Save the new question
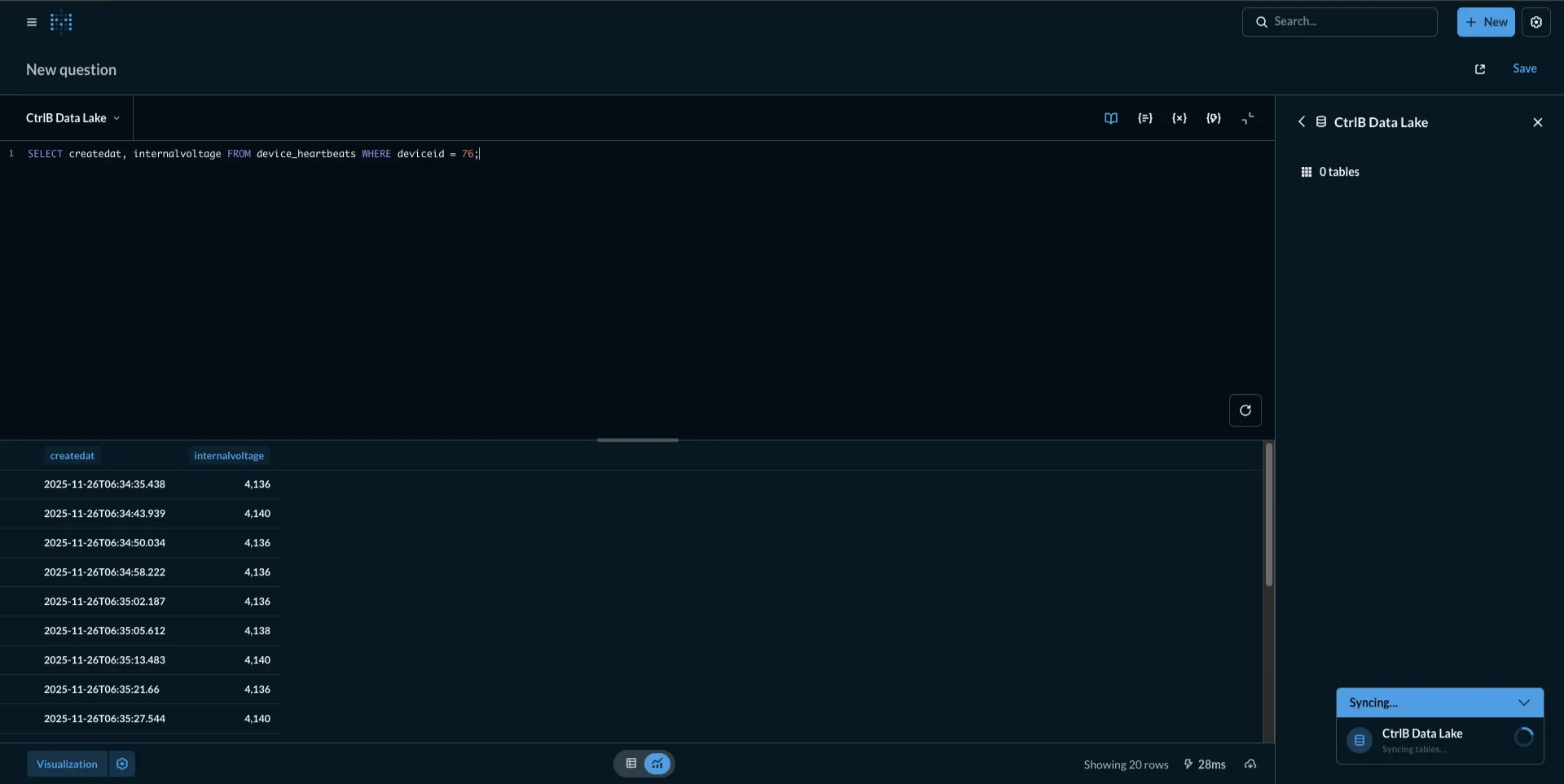The image size is (1564, 784). point(1525,68)
